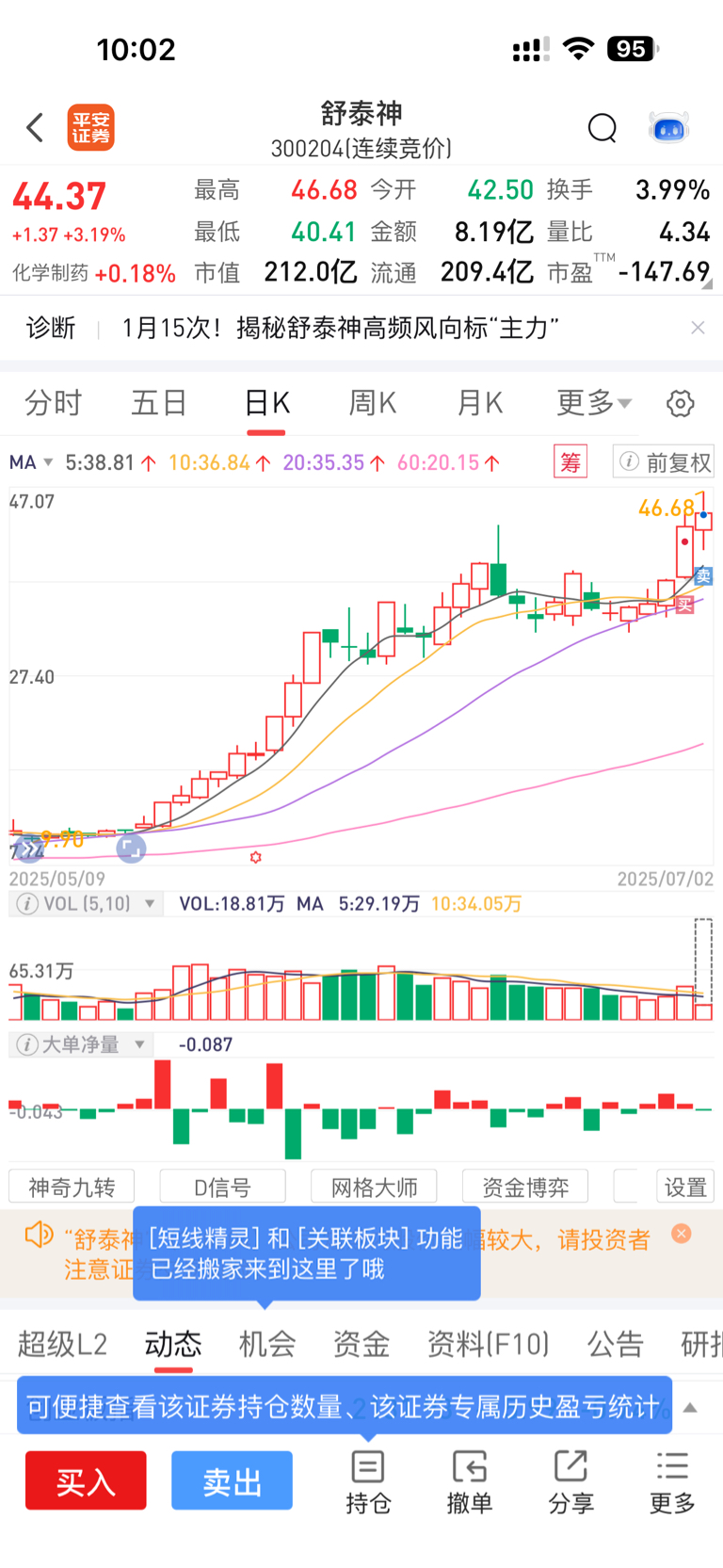This screenshot has height=1568, width=723.
Task: Switch to the 月K chart tab
Action: click(x=480, y=403)
